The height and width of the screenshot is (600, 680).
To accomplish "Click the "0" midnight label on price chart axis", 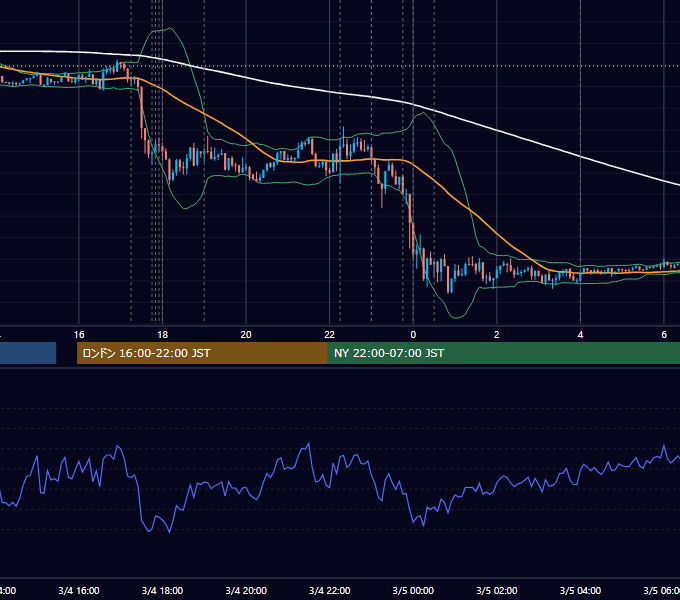I will pyautogui.click(x=413, y=335).
